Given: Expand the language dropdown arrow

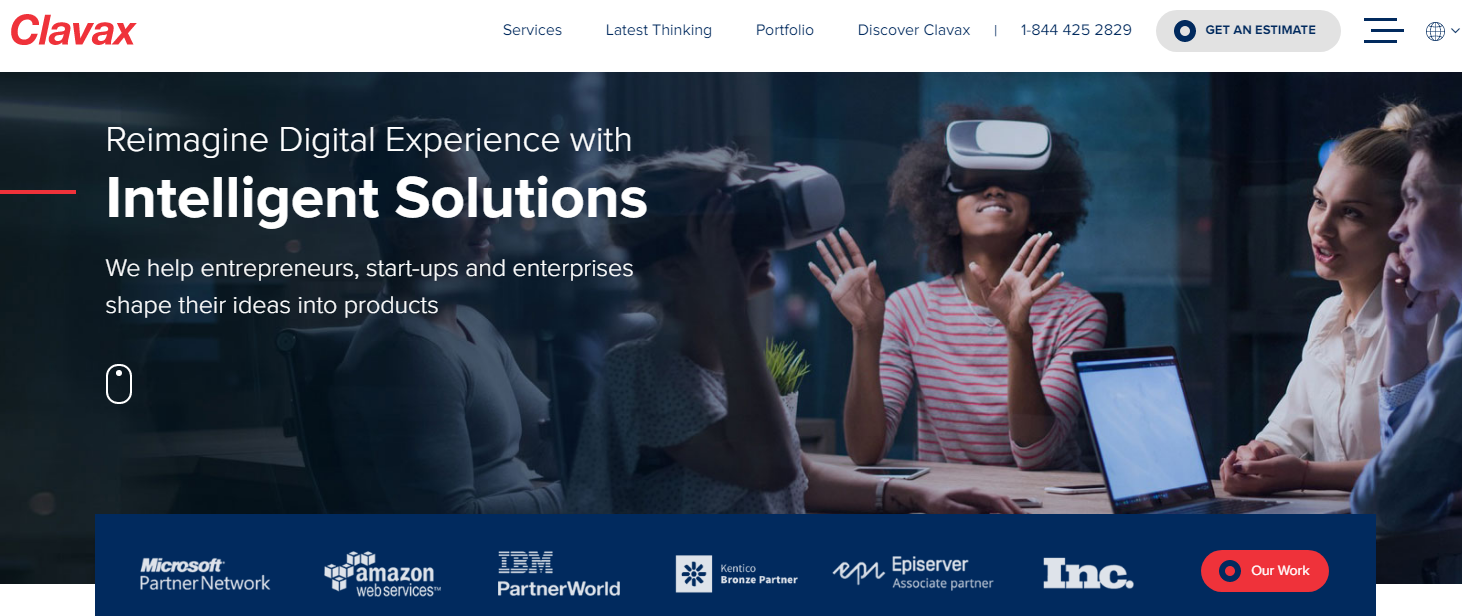Looking at the screenshot, I should (1455, 31).
